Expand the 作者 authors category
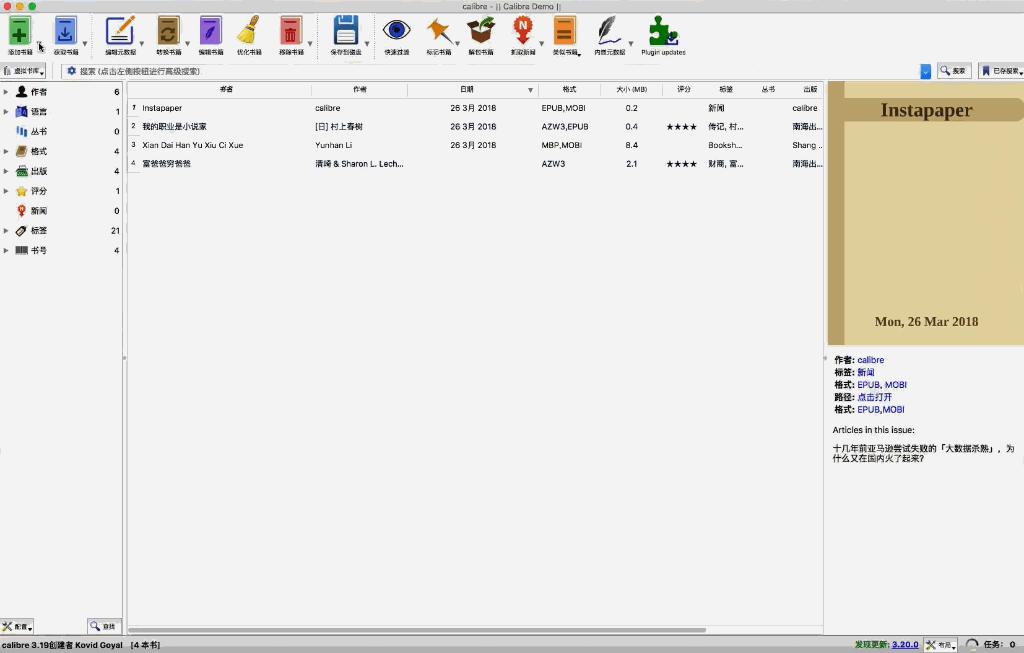1024x653 pixels. click(6, 92)
